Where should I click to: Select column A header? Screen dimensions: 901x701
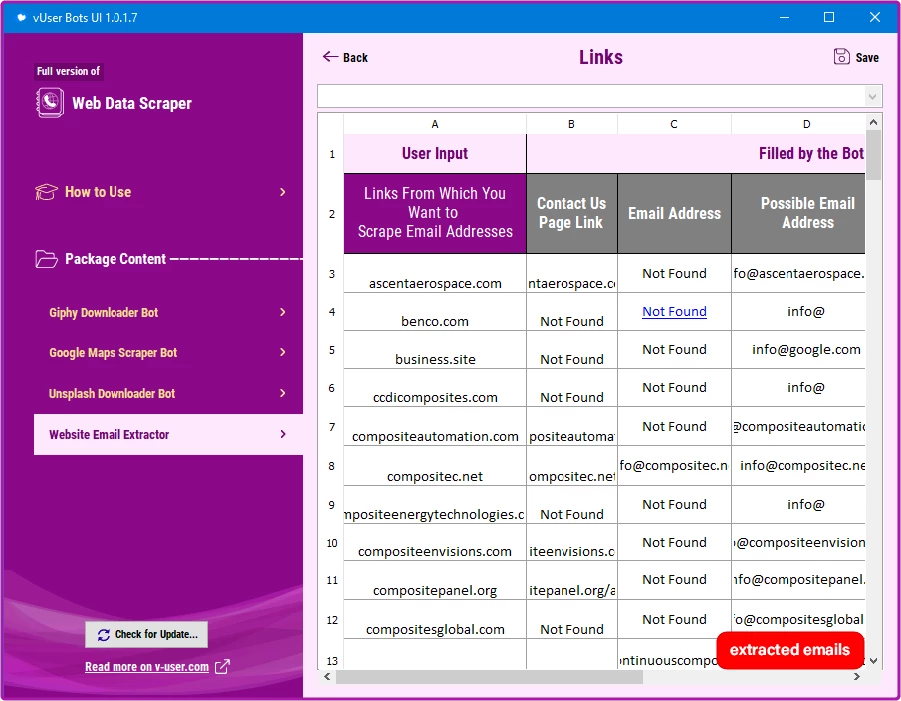[435, 124]
